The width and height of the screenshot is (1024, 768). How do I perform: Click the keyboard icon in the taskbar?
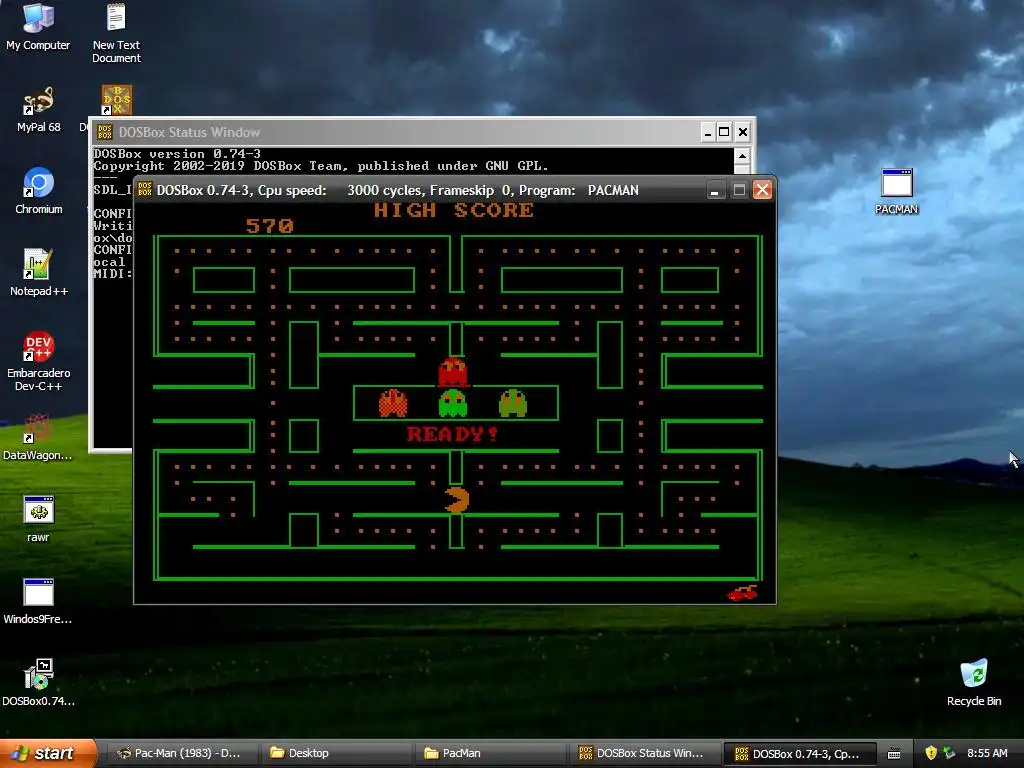click(894, 754)
